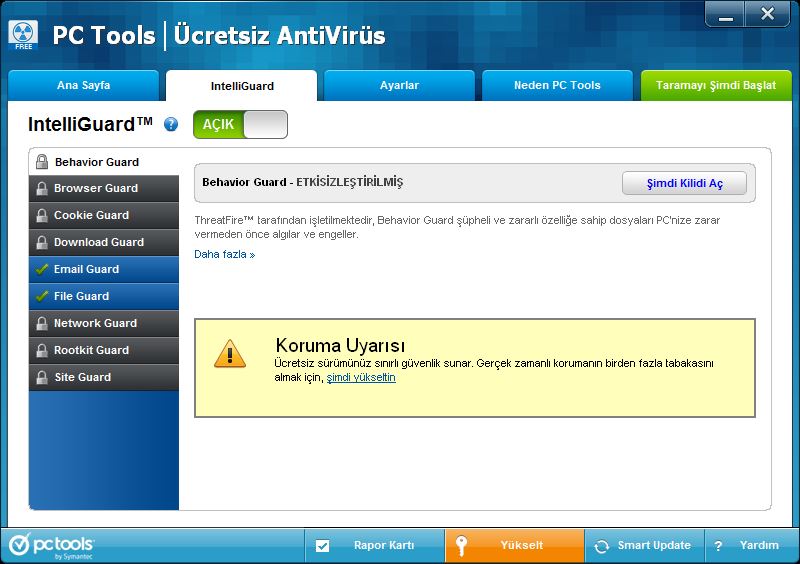
Task: Select Cookie Guard in the sidebar
Action: coord(104,215)
